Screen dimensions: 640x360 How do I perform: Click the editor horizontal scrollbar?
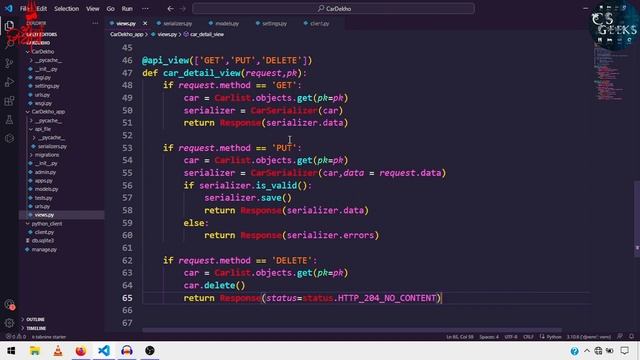(x=352, y=330)
